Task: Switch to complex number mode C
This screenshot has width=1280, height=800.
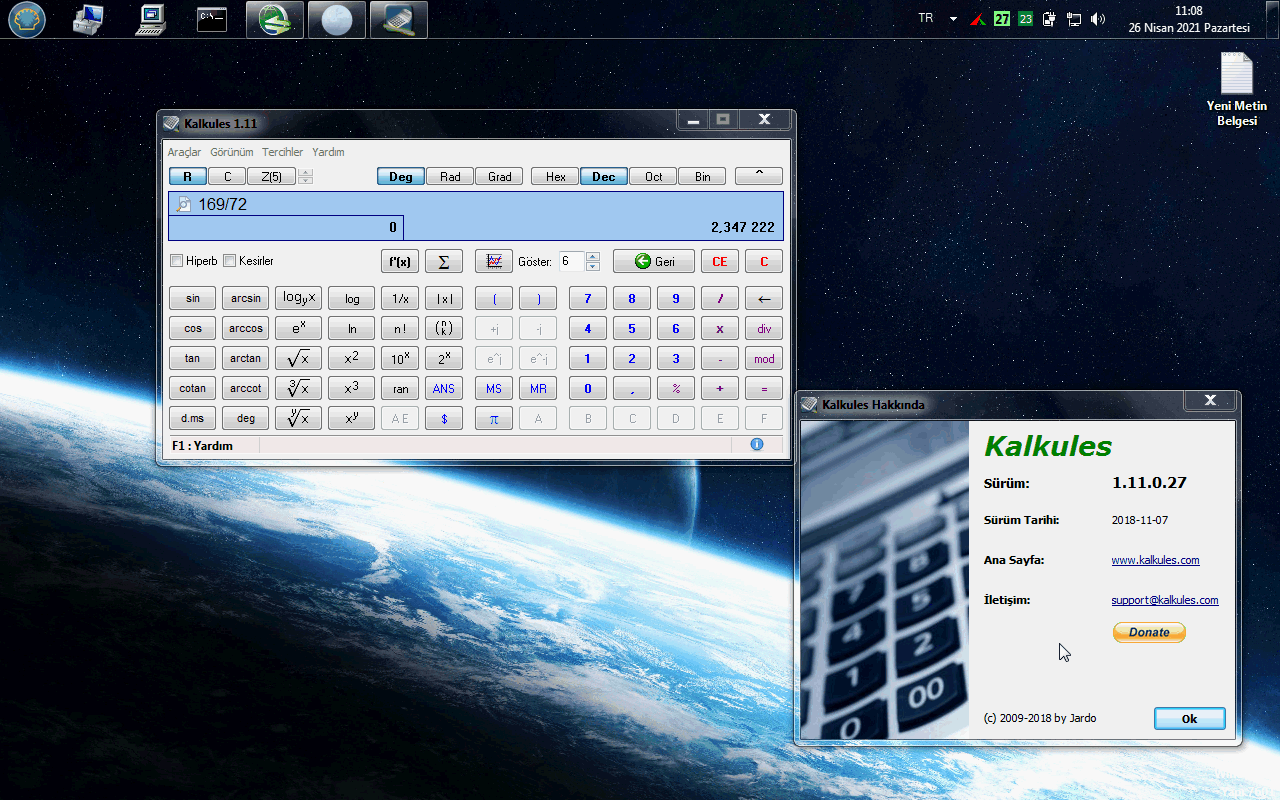Action: click(227, 176)
